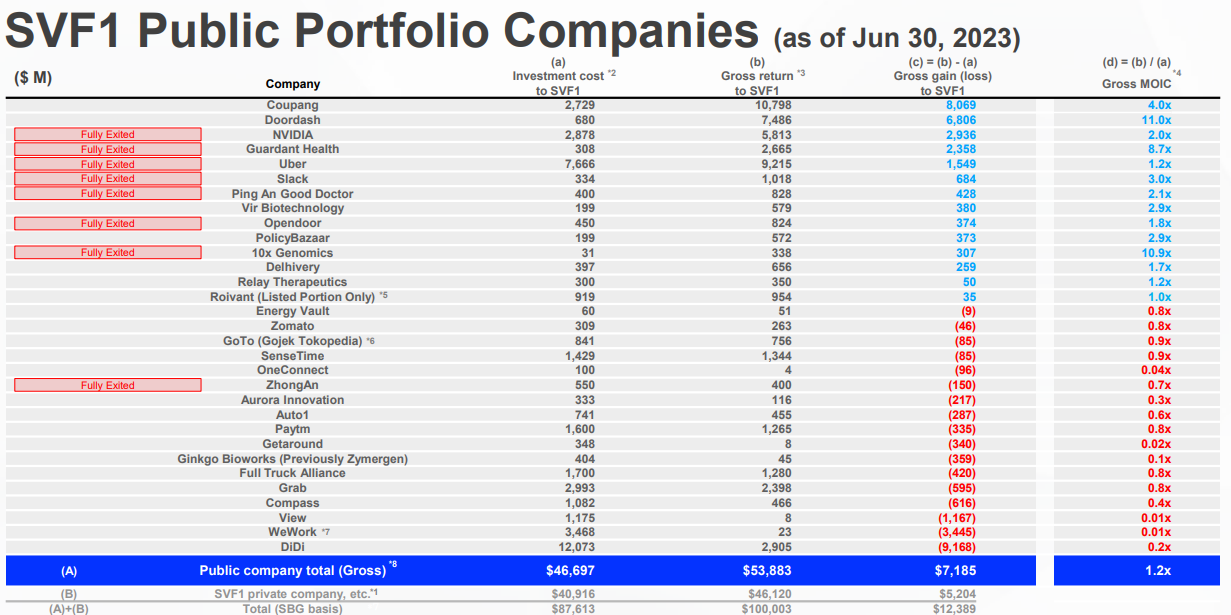The image size is (1231, 615).
Task: Select the Investment cost to SVF1 header
Action: (564, 83)
